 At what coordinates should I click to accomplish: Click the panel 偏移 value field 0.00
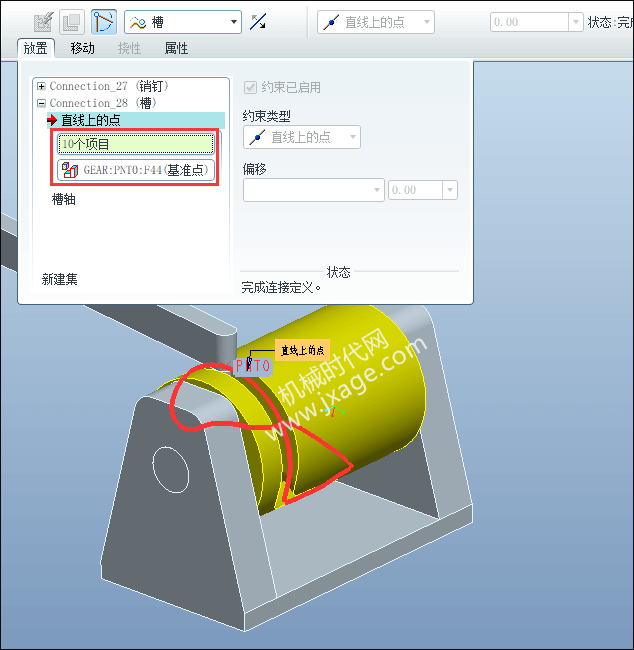point(415,190)
